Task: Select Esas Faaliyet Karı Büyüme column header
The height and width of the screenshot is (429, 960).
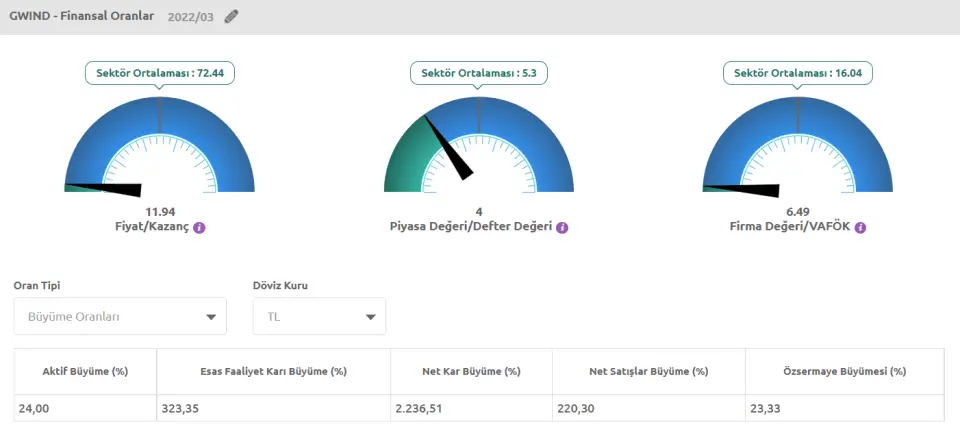Action: (273, 371)
